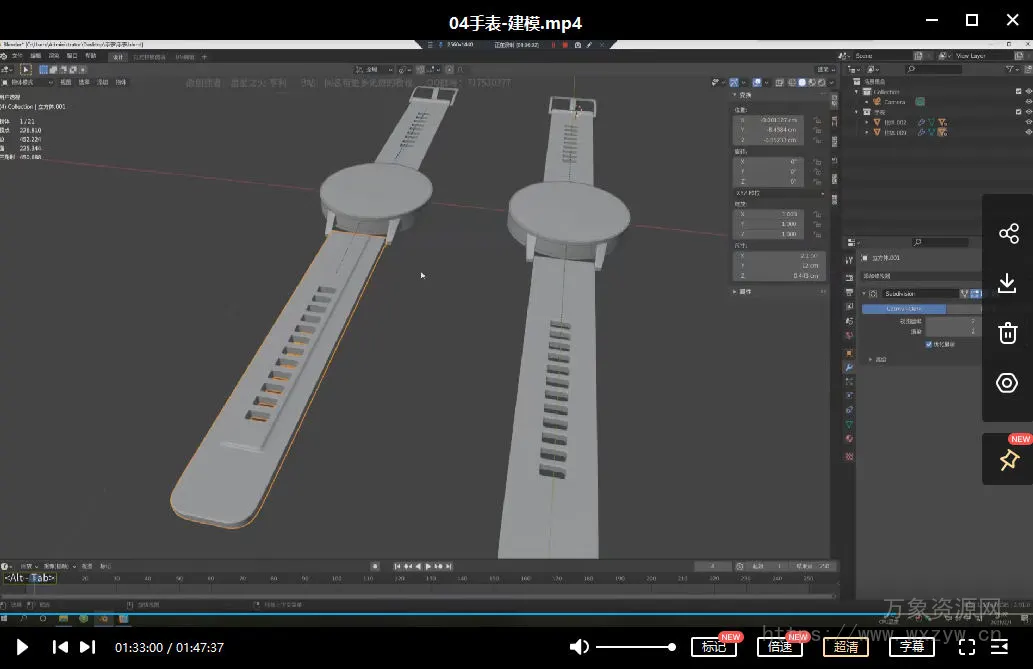Click the download icon in the side panel
The height and width of the screenshot is (669, 1033).
click(x=1008, y=284)
